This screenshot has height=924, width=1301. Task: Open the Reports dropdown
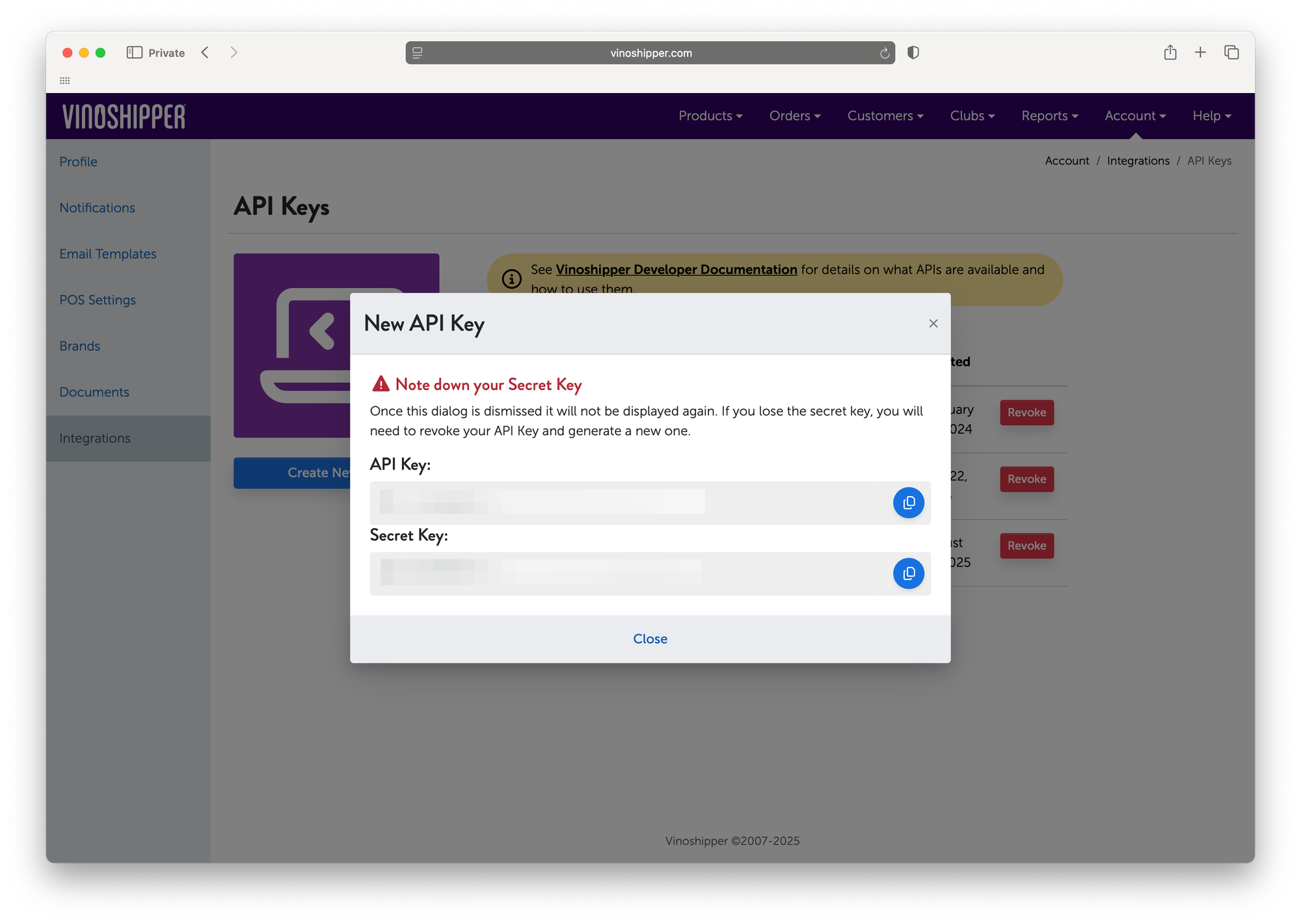tap(1050, 116)
